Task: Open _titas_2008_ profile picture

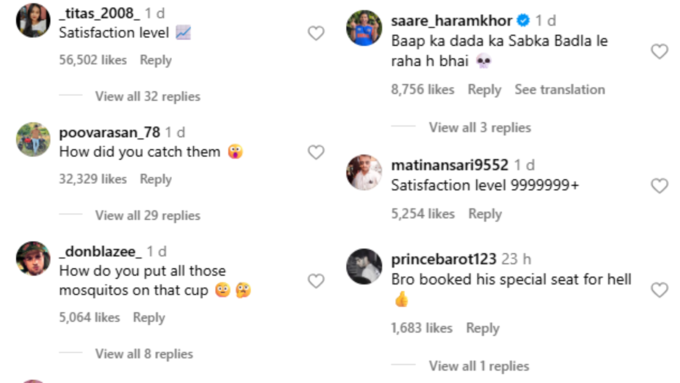Action: coord(33,20)
